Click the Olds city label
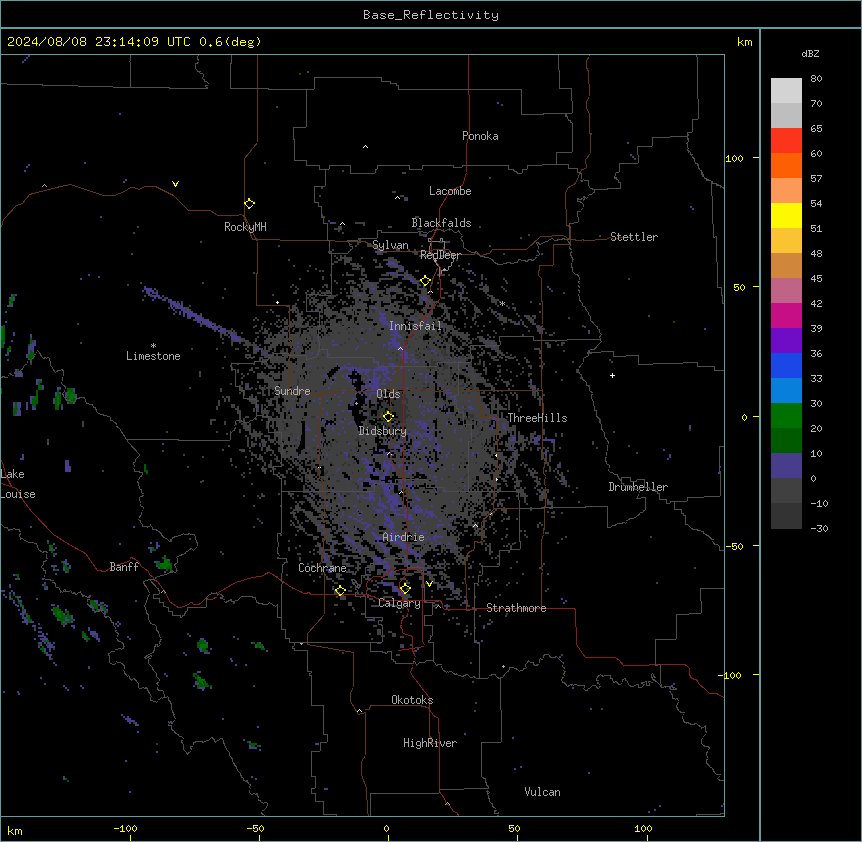 tap(388, 394)
